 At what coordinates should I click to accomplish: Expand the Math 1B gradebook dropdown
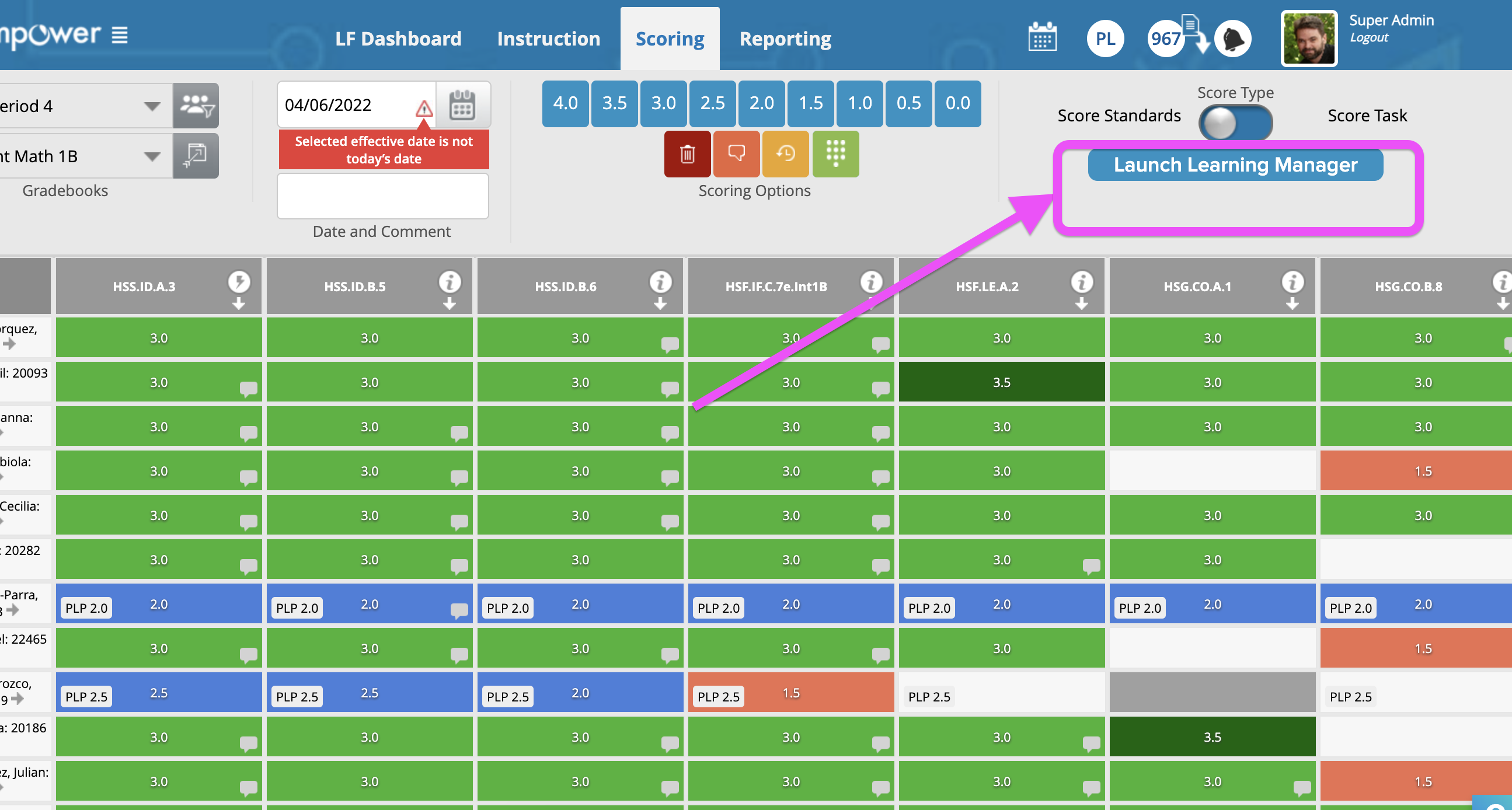pyautogui.click(x=152, y=156)
